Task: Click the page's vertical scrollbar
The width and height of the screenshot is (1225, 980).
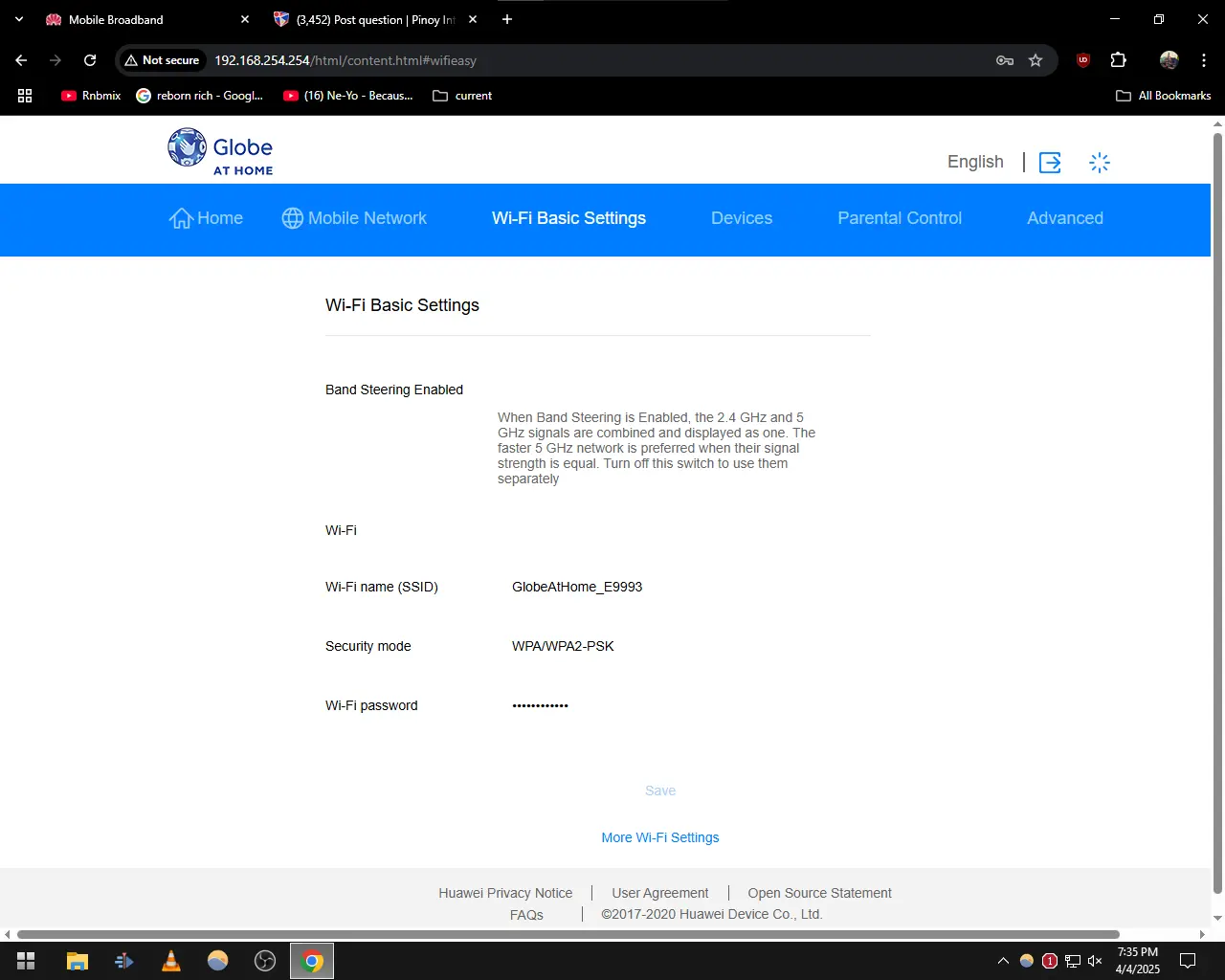Action: pos(1217,512)
